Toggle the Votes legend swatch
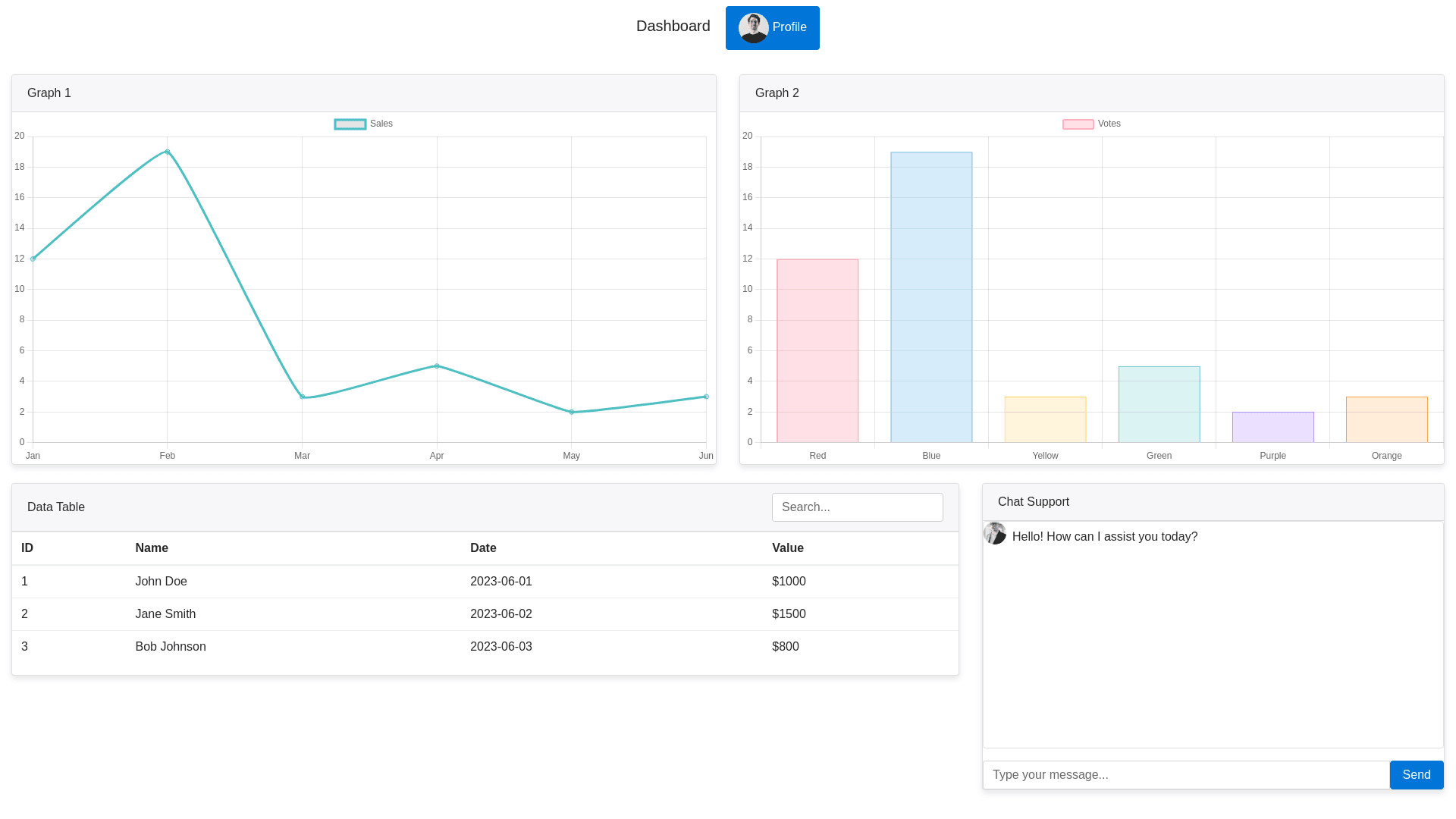Viewport: 1456px width, 819px height. pyautogui.click(x=1078, y=124)
